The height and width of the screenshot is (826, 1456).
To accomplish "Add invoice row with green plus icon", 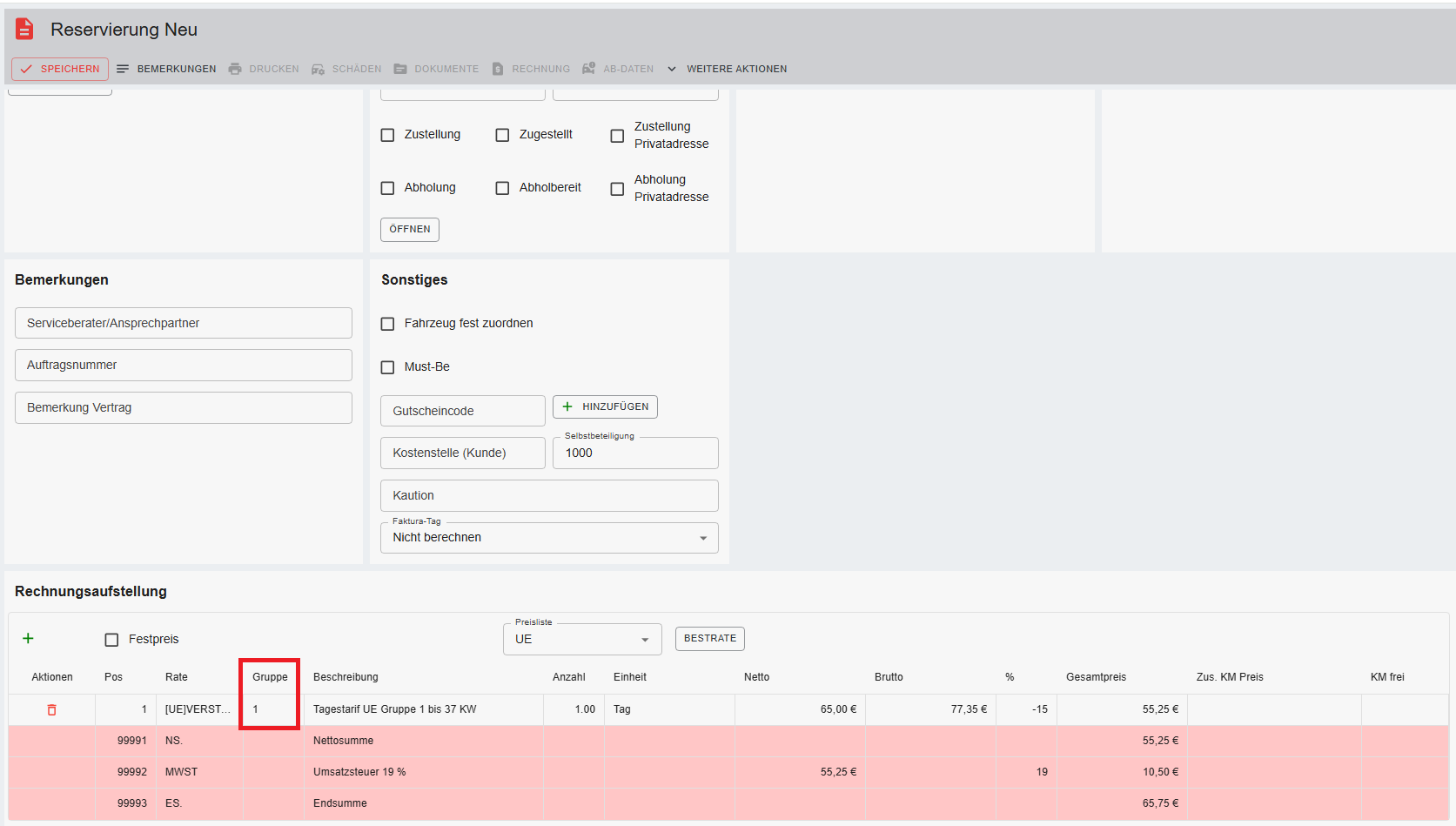I will point(28,639).
